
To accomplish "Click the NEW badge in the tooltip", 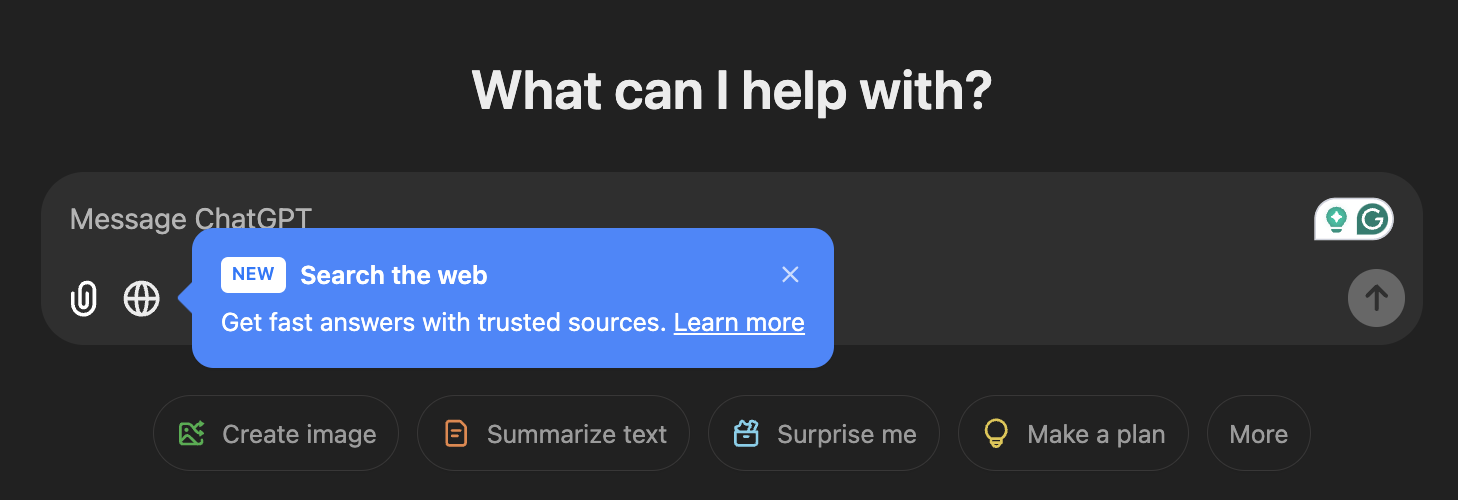I will pyautogui.click(x=253, y=275).
